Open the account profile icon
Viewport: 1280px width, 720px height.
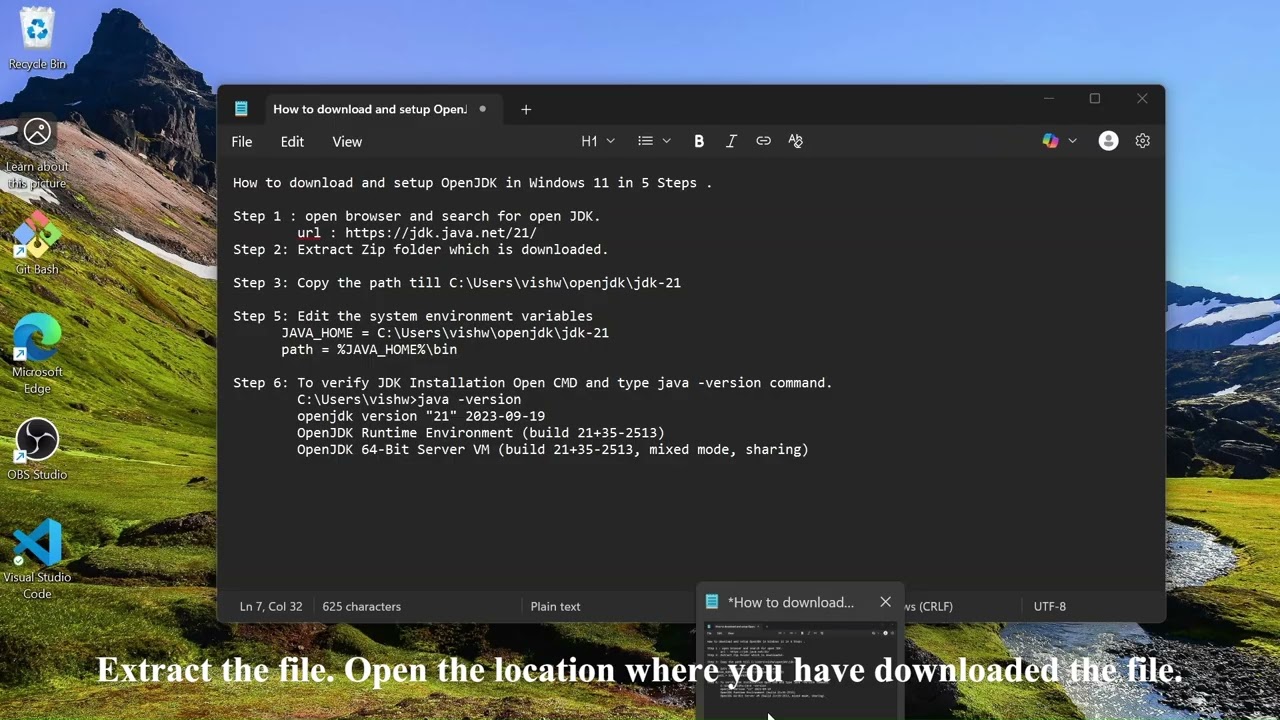coord(1108,141)
